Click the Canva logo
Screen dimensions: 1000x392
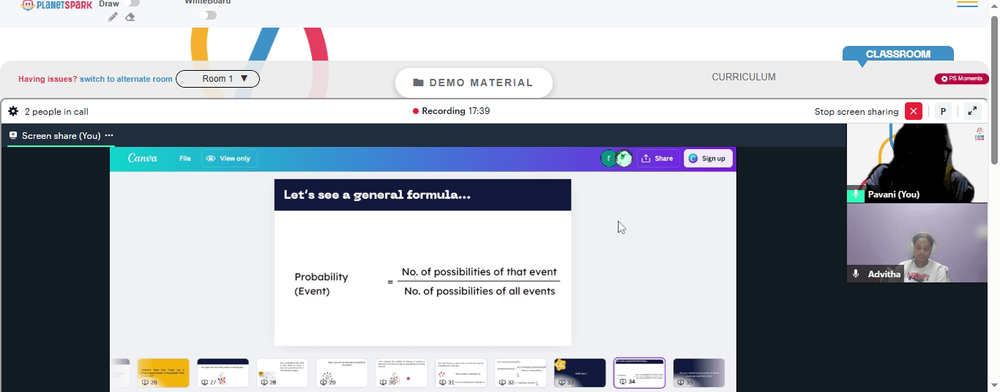coord(142,158)
